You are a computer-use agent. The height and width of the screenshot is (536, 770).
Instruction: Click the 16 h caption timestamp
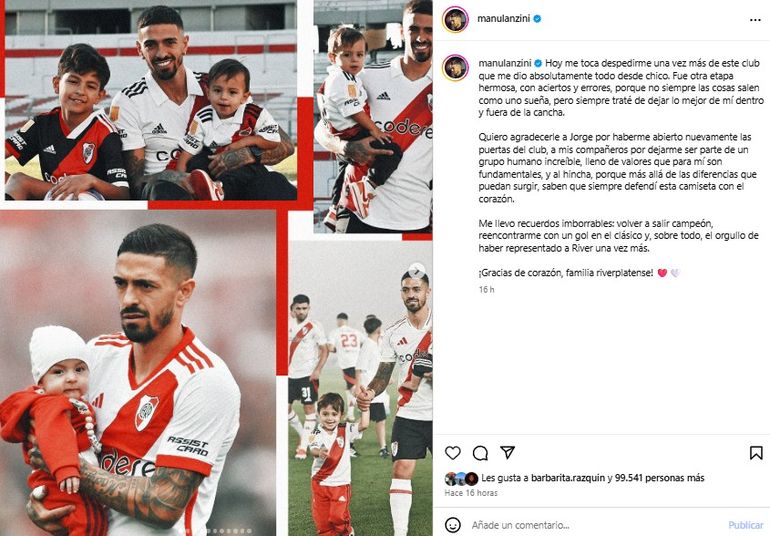click(486, 290)
